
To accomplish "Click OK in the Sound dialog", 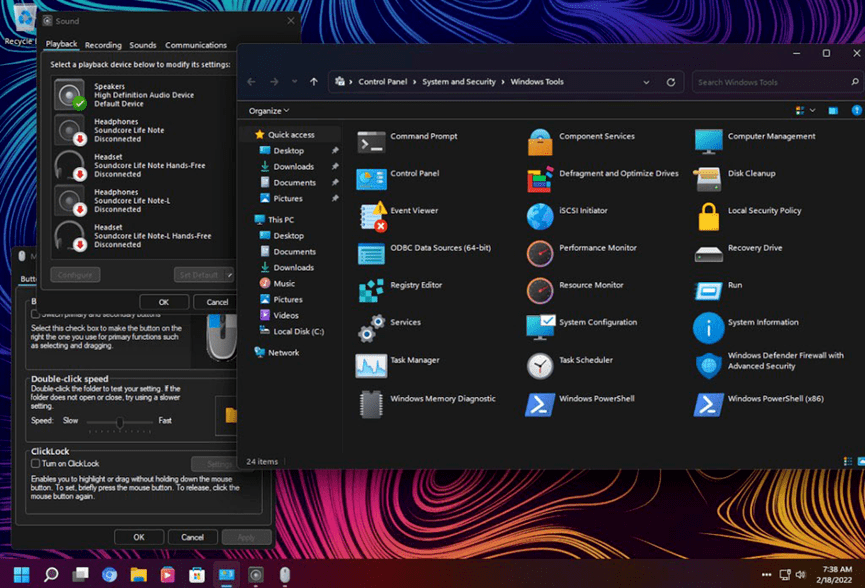I will (x=163, y=302).
